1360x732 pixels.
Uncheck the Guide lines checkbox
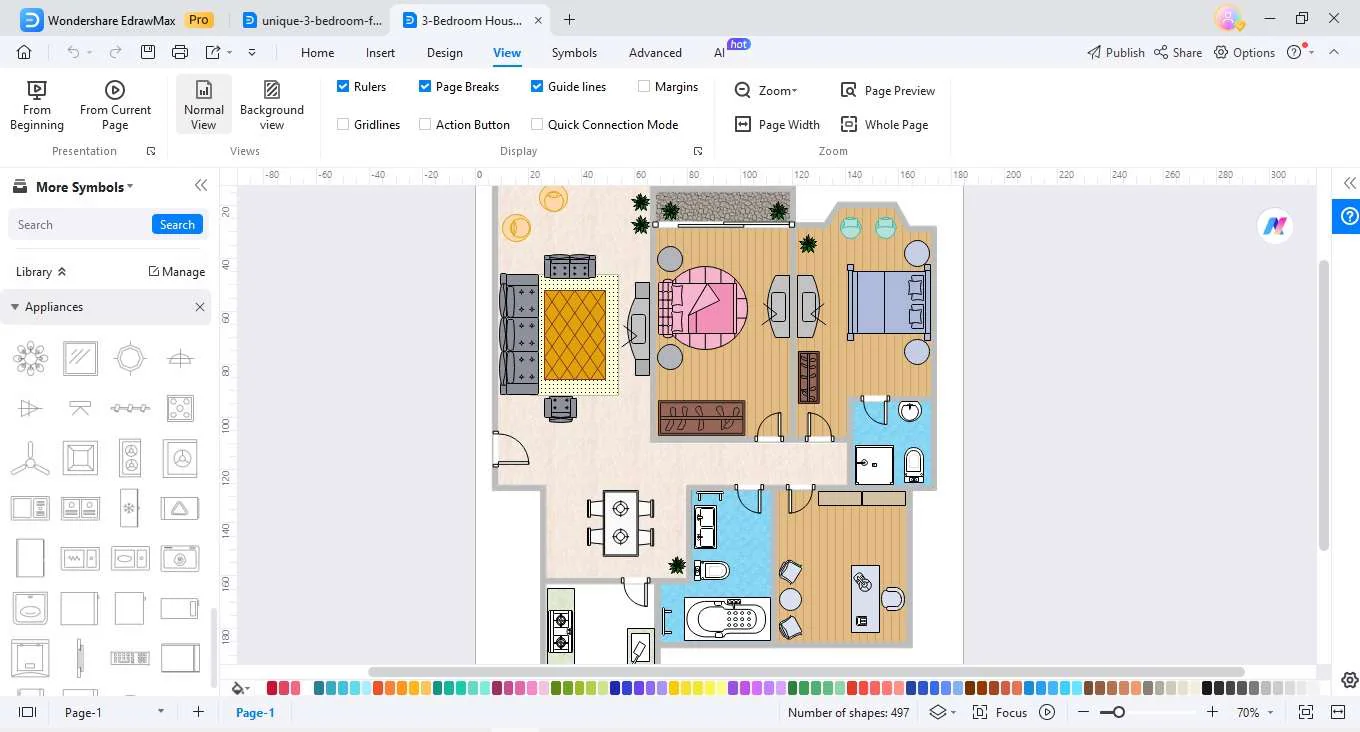click(x=537, y=87)
